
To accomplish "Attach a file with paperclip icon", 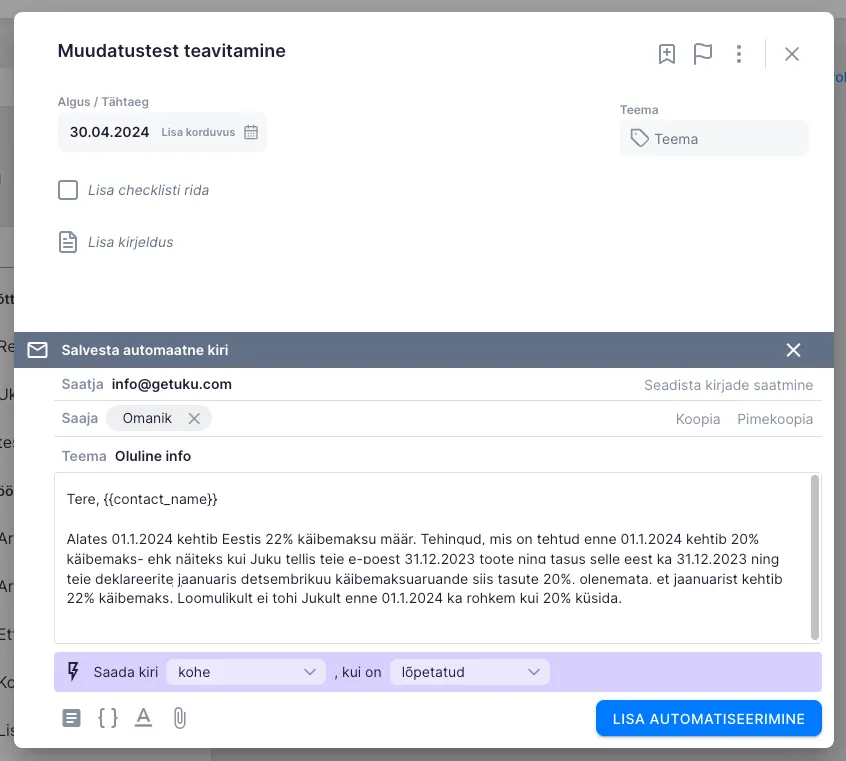I will [x=180, y=717].
